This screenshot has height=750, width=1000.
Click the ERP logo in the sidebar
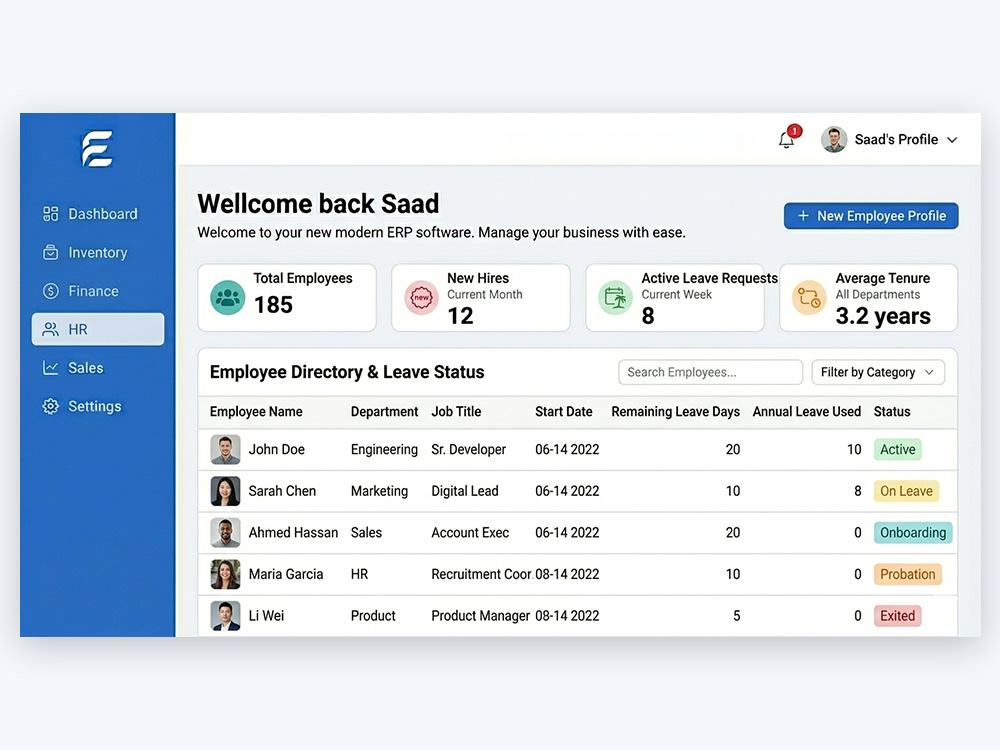[97, 149]
